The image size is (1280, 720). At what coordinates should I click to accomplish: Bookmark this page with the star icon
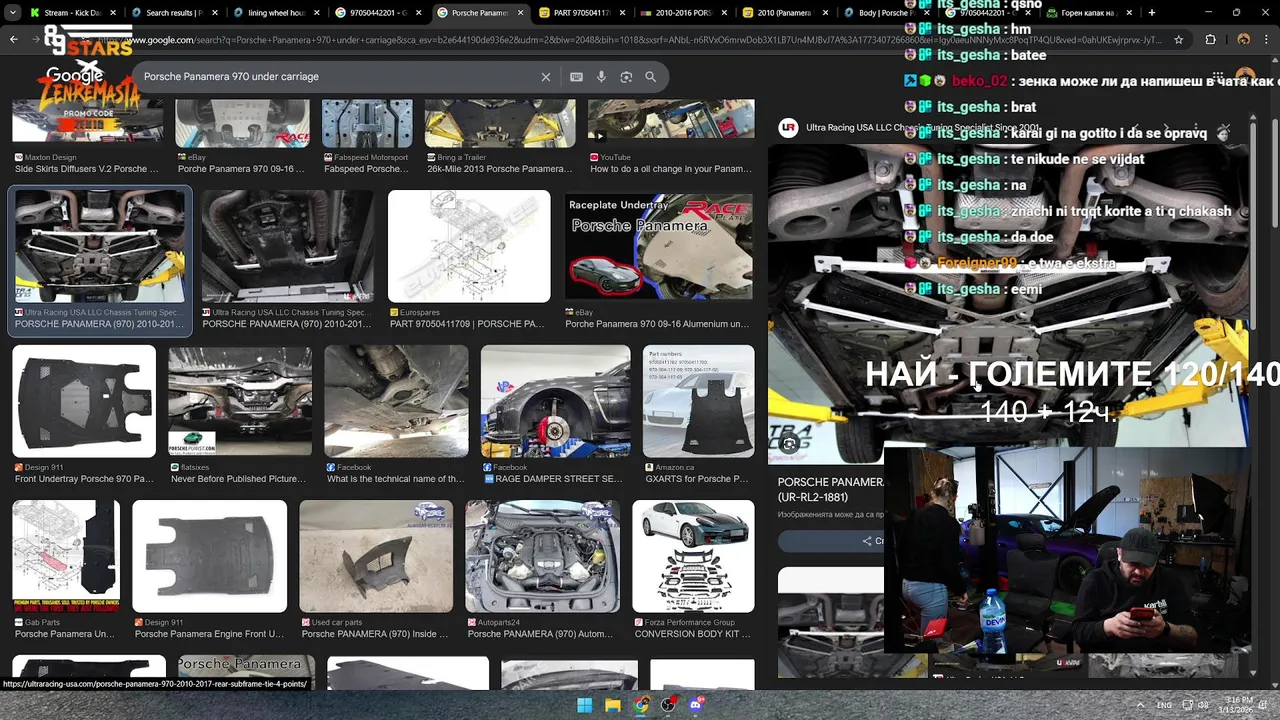1179,40
